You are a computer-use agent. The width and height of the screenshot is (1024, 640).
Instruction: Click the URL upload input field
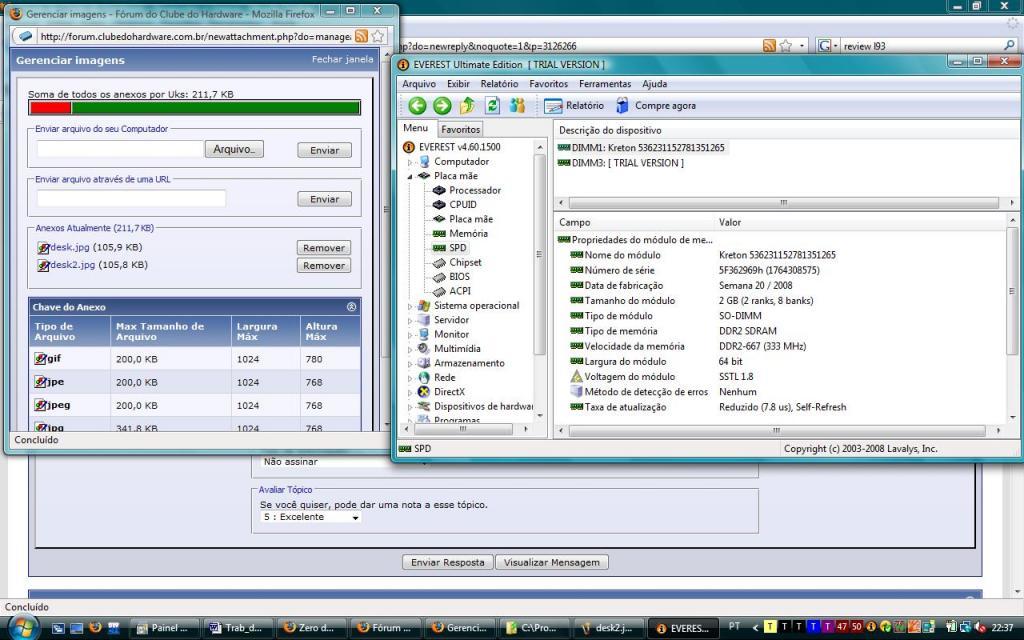coord(131,199)
